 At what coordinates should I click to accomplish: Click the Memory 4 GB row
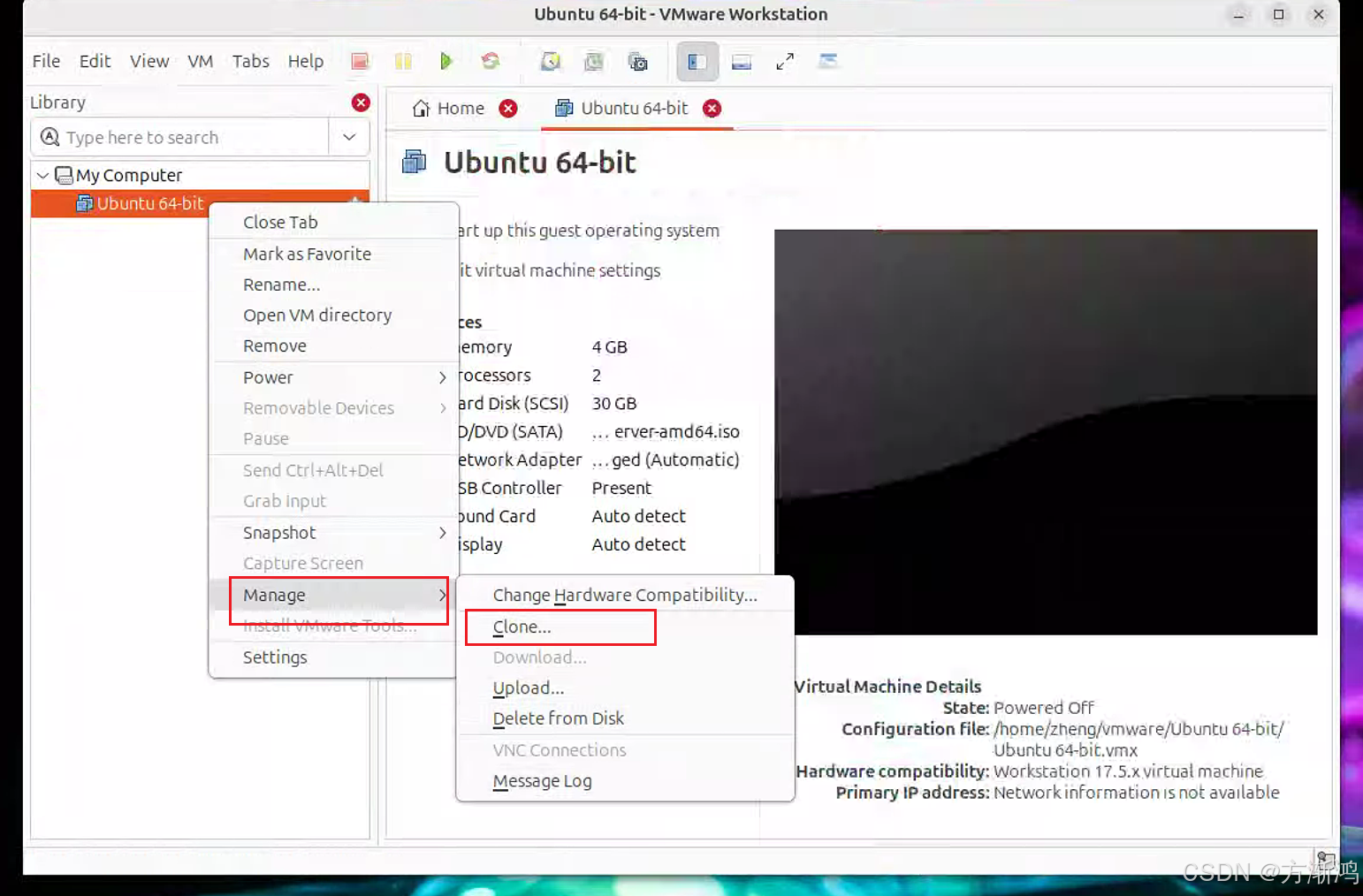[x=600, y=347]
